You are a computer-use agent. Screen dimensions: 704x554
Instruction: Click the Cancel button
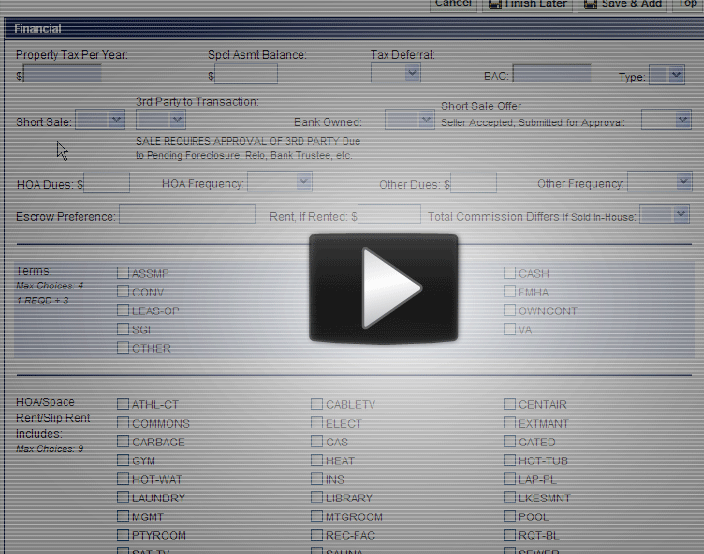point(453,4)
